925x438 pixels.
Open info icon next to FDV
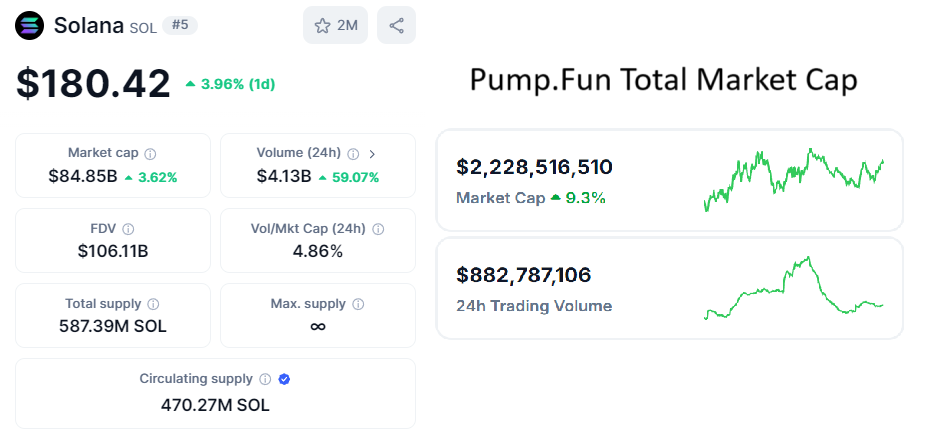click(x=128, y=229)
